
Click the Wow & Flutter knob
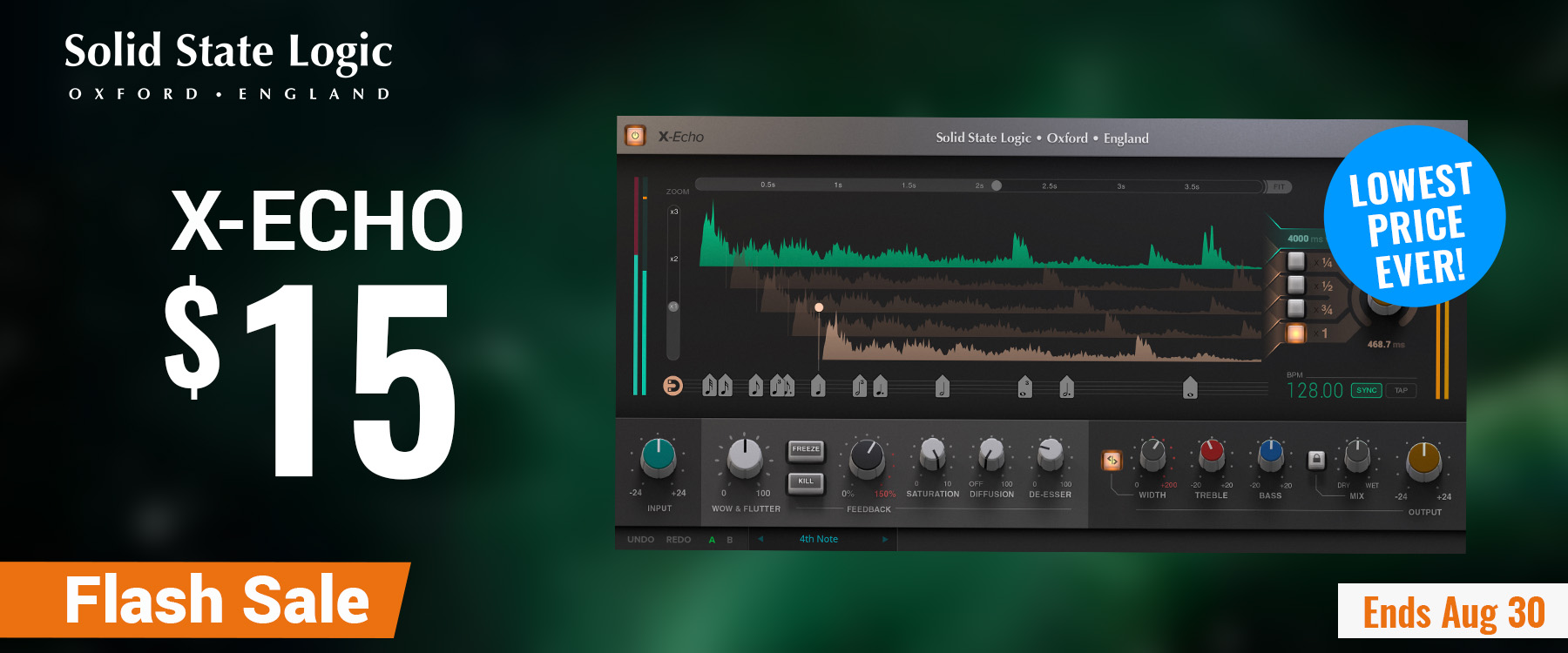[745, 457]
